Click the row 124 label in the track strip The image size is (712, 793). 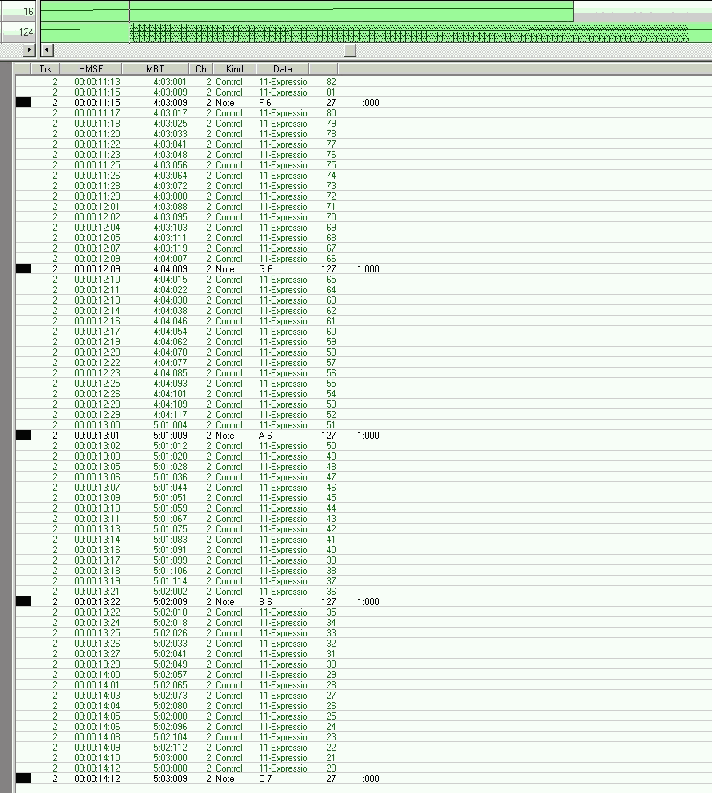[27, 33]
